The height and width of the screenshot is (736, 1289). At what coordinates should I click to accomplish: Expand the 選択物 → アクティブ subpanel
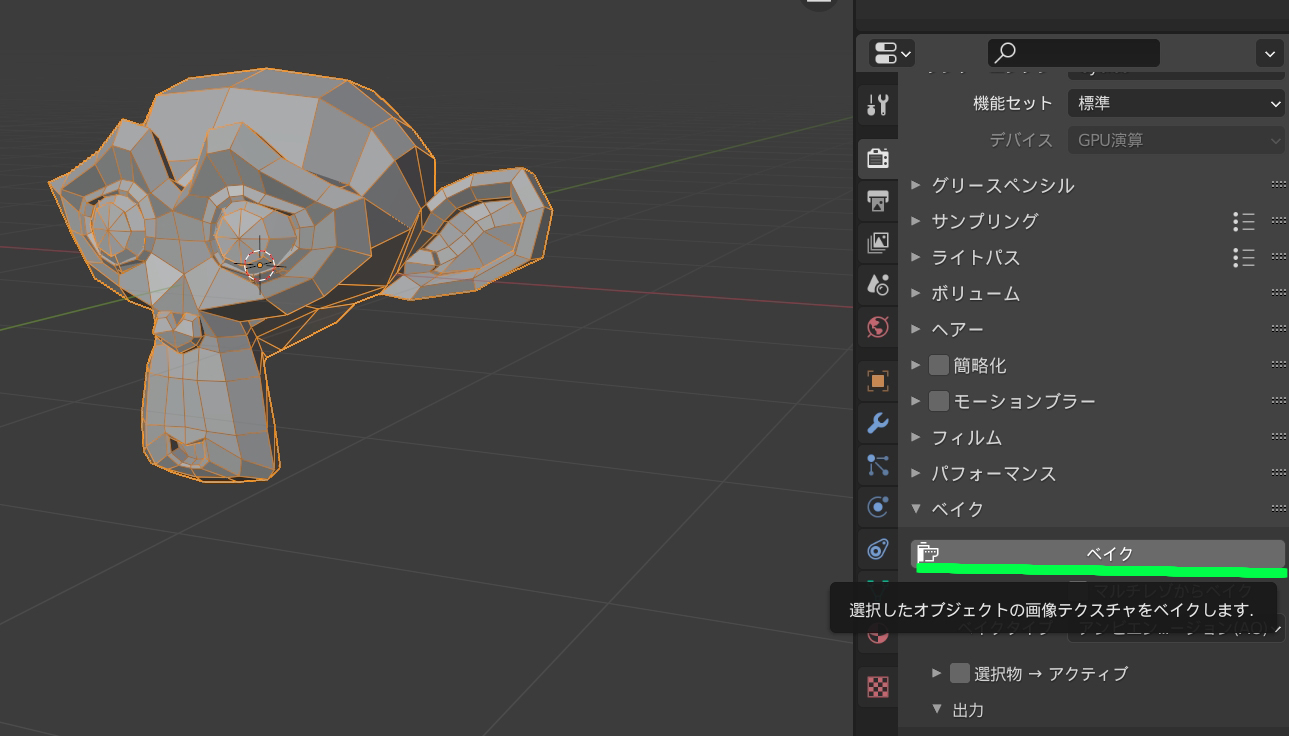937,673
